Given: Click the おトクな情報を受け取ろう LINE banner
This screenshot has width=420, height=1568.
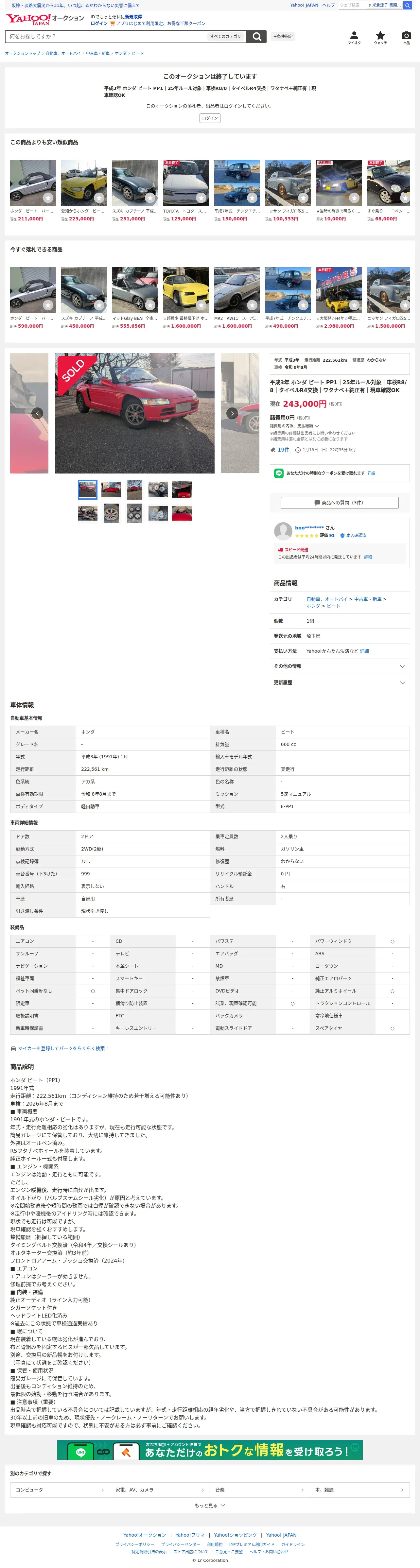Looking at the screenshot, I should pyautogui.click(x=210, y=1450).
